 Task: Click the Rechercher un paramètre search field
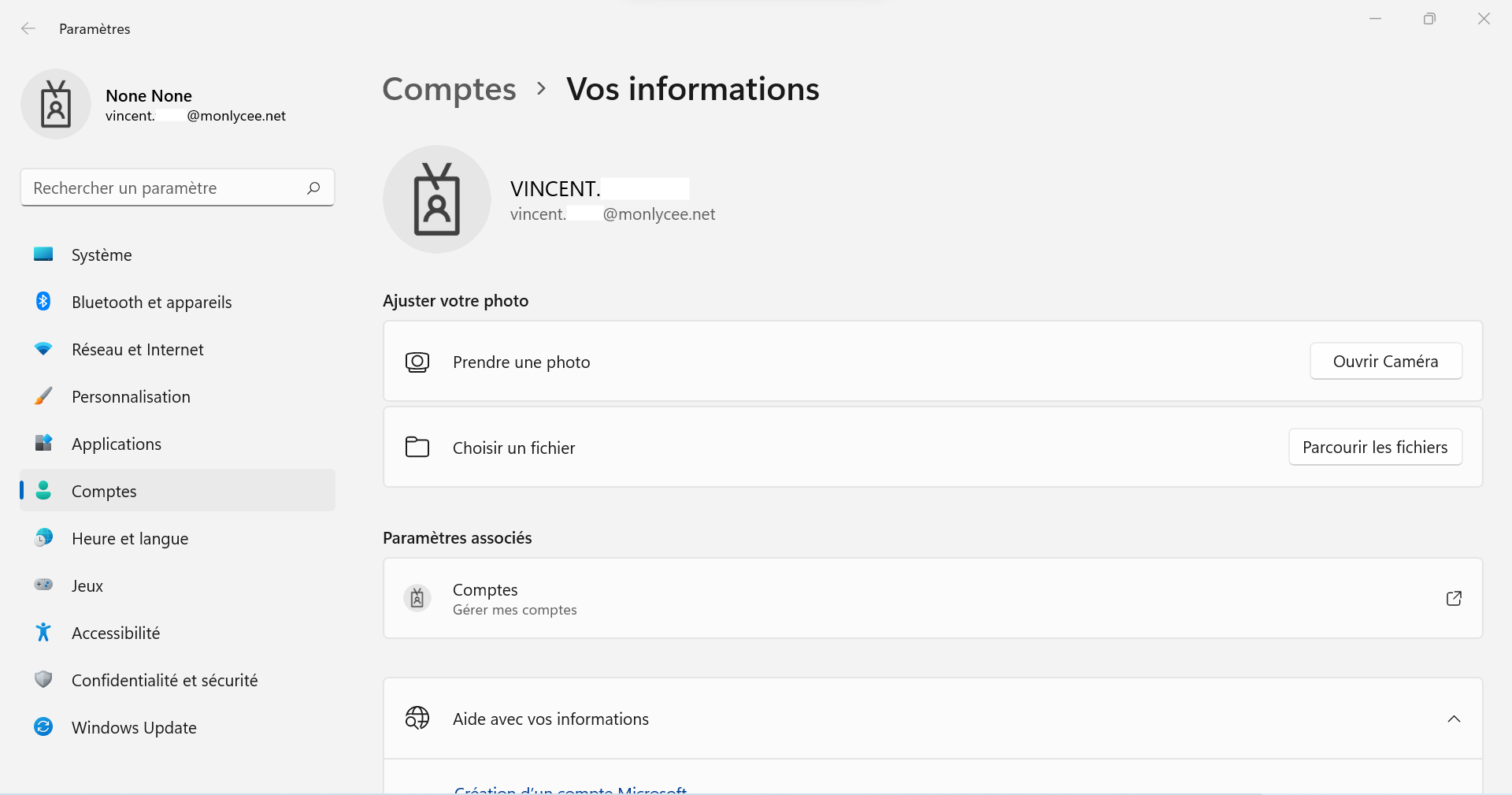(x=177, y=188)
